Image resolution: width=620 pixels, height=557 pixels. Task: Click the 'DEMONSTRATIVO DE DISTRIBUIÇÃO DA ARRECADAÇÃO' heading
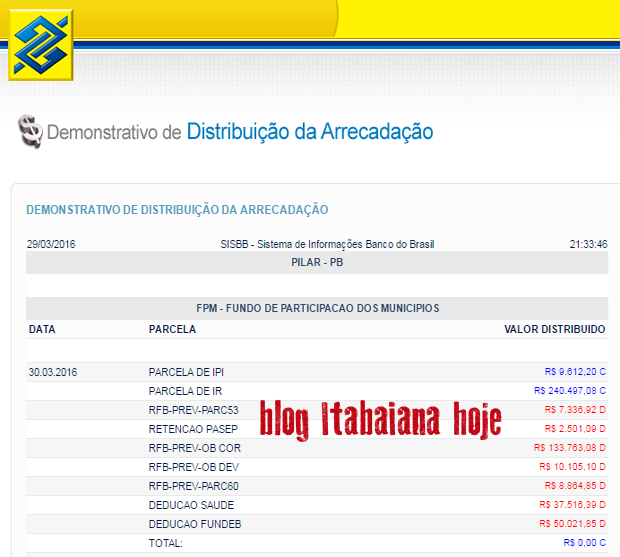point(177,210)
